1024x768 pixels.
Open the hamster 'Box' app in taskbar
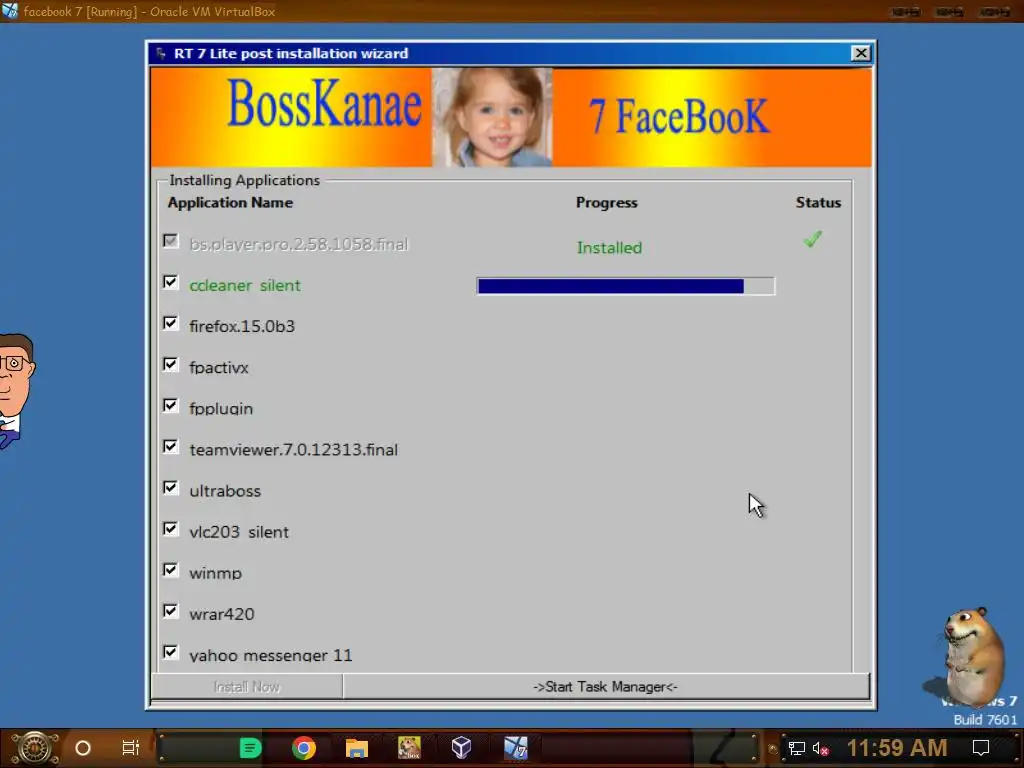pyautogui.click(x=409, y=748)
